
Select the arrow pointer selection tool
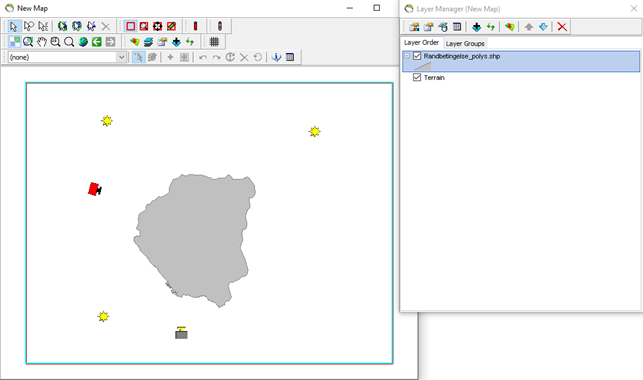click(14, 26)
